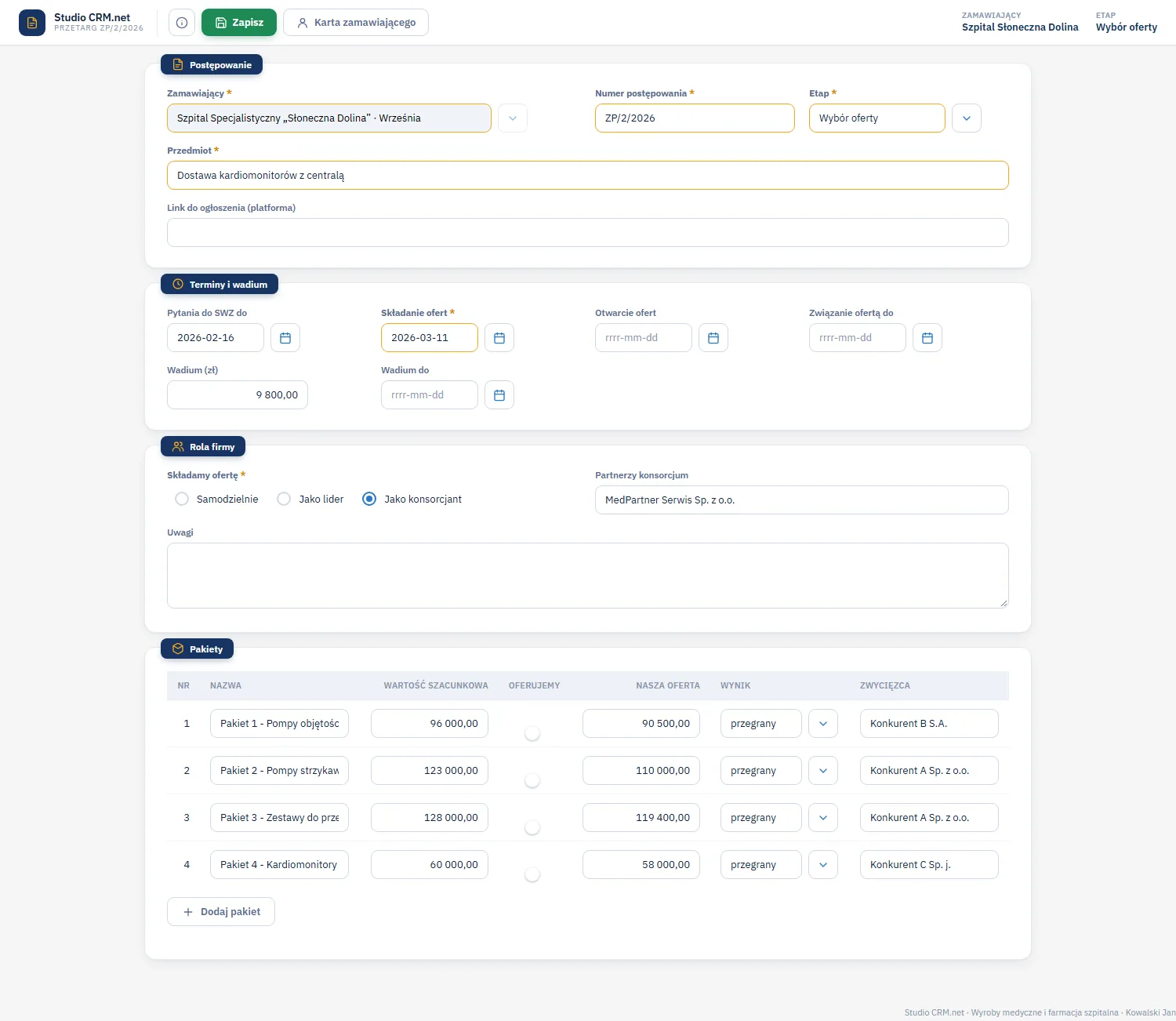Toggle Oferujemy for Pakiet 4

point(532,874)
